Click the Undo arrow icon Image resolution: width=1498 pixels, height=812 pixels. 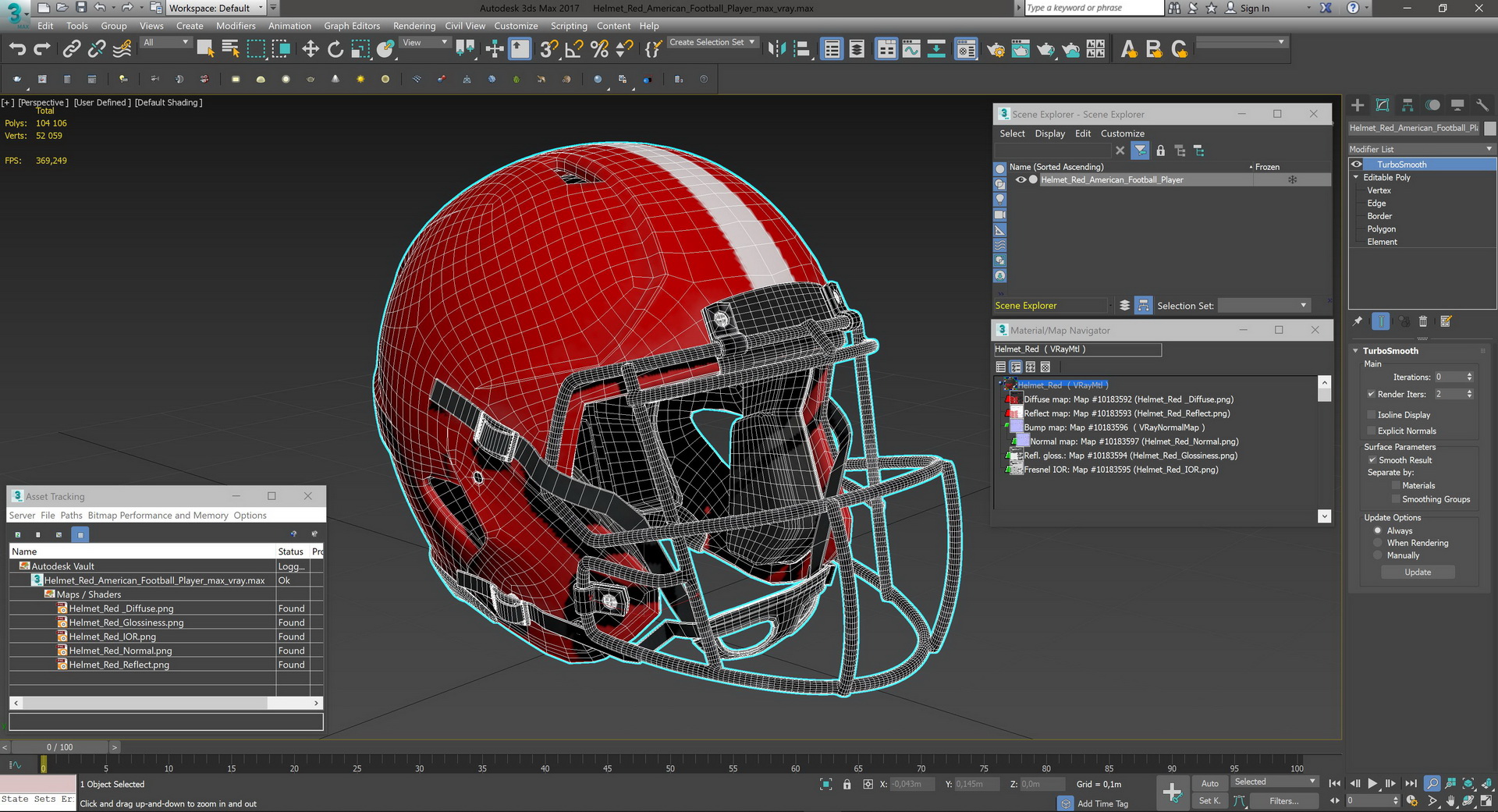(x=17, y=49)
